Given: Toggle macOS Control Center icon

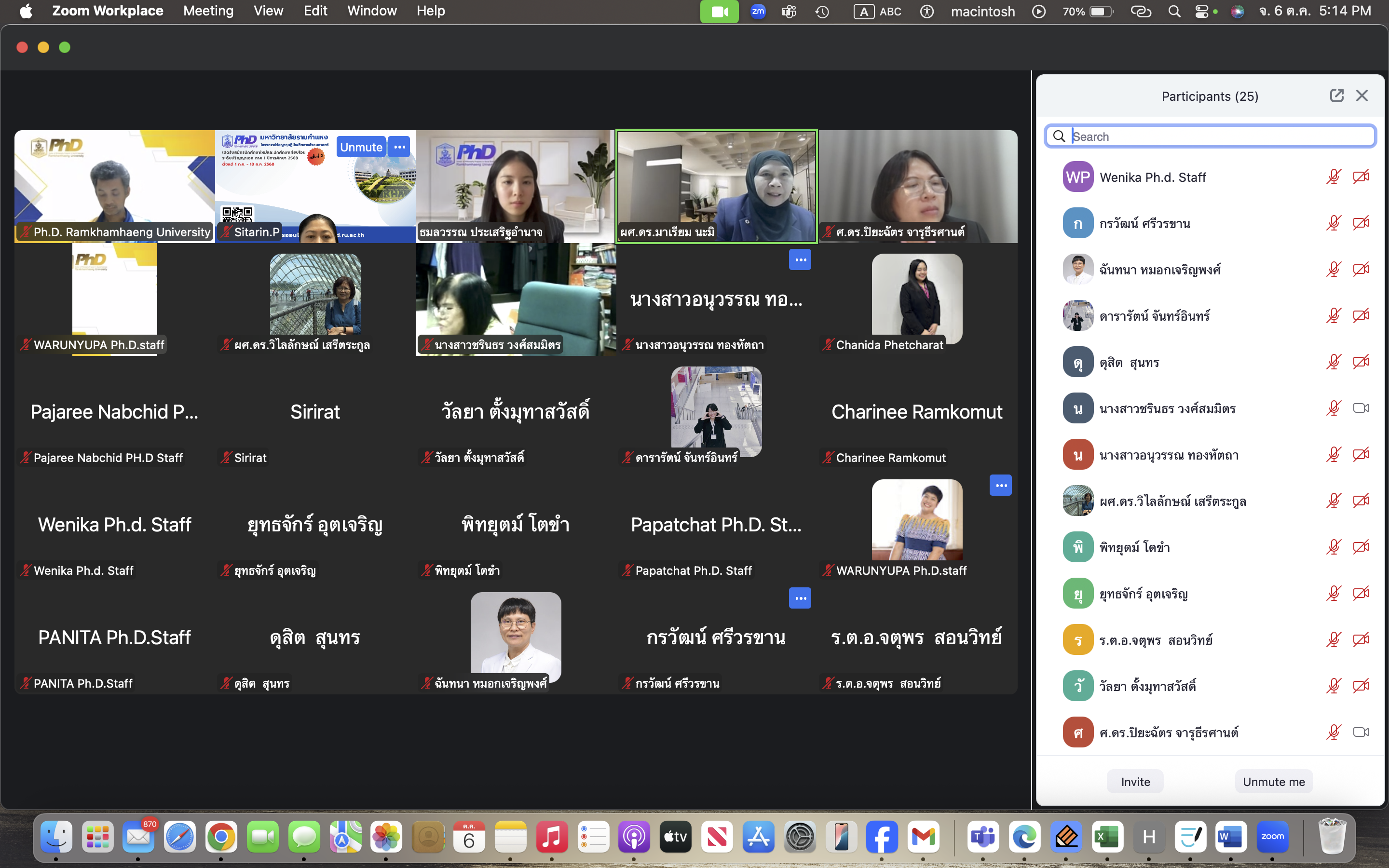Looking at the screenshot, I should pyautogui.click(x=1201, y=12).
